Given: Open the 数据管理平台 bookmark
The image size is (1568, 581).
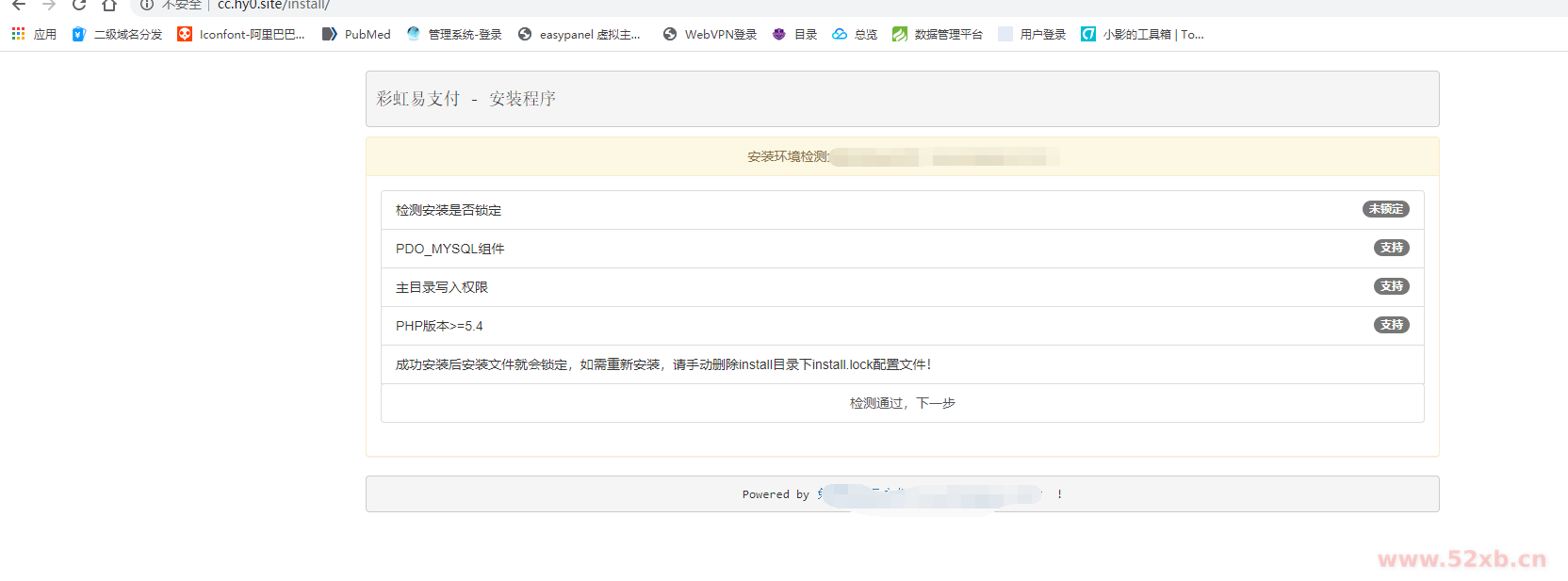Looking at the screenshot, I should point(938,34).
